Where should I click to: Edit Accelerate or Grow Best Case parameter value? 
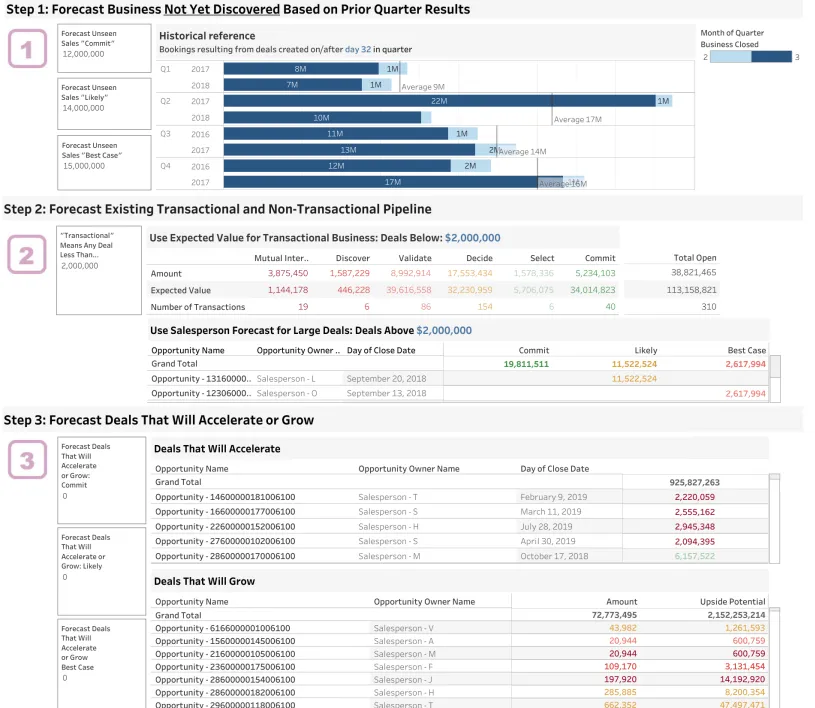click(x=65, y=678)
